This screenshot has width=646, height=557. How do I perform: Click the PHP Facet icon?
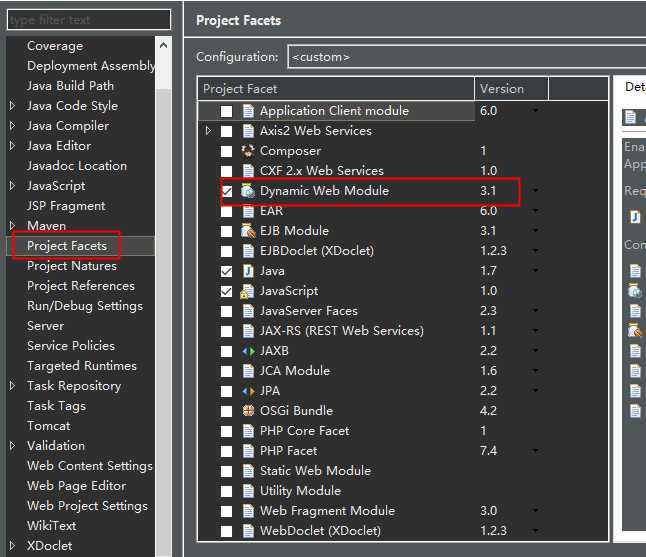pyautogui.click(x=248, y=451)
